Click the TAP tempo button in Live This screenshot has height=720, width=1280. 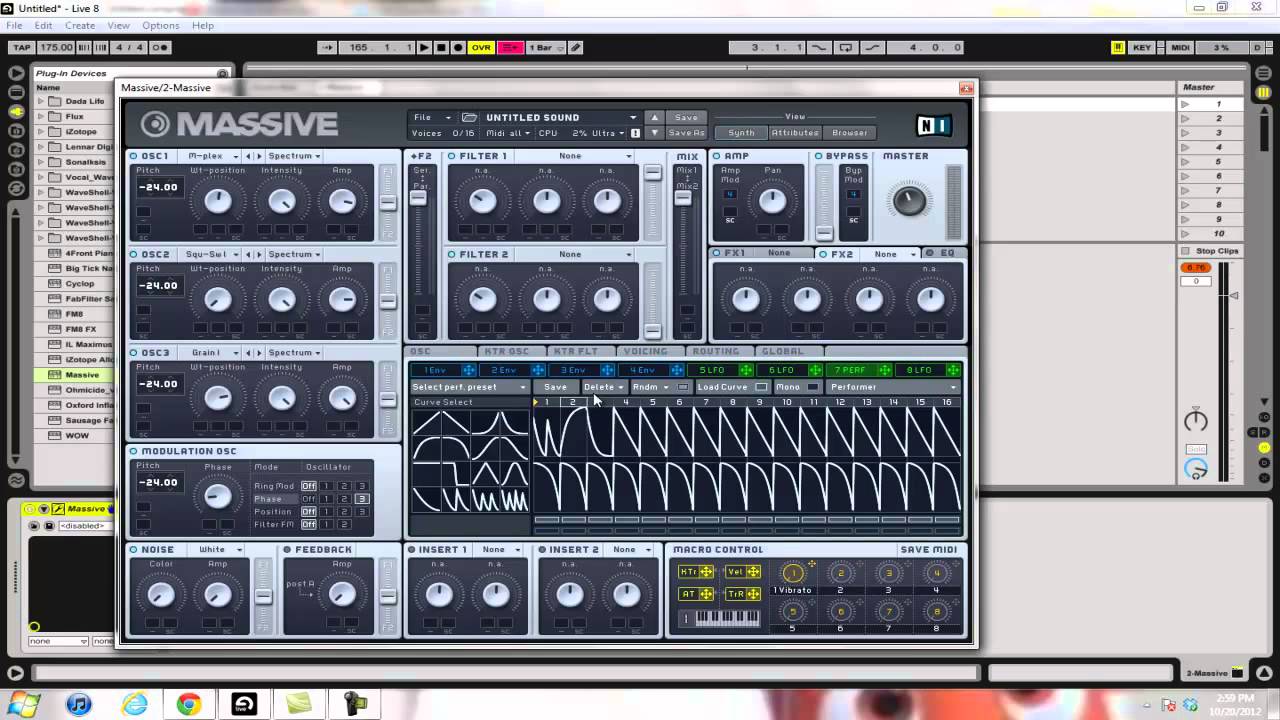click(x=22, y=47)
